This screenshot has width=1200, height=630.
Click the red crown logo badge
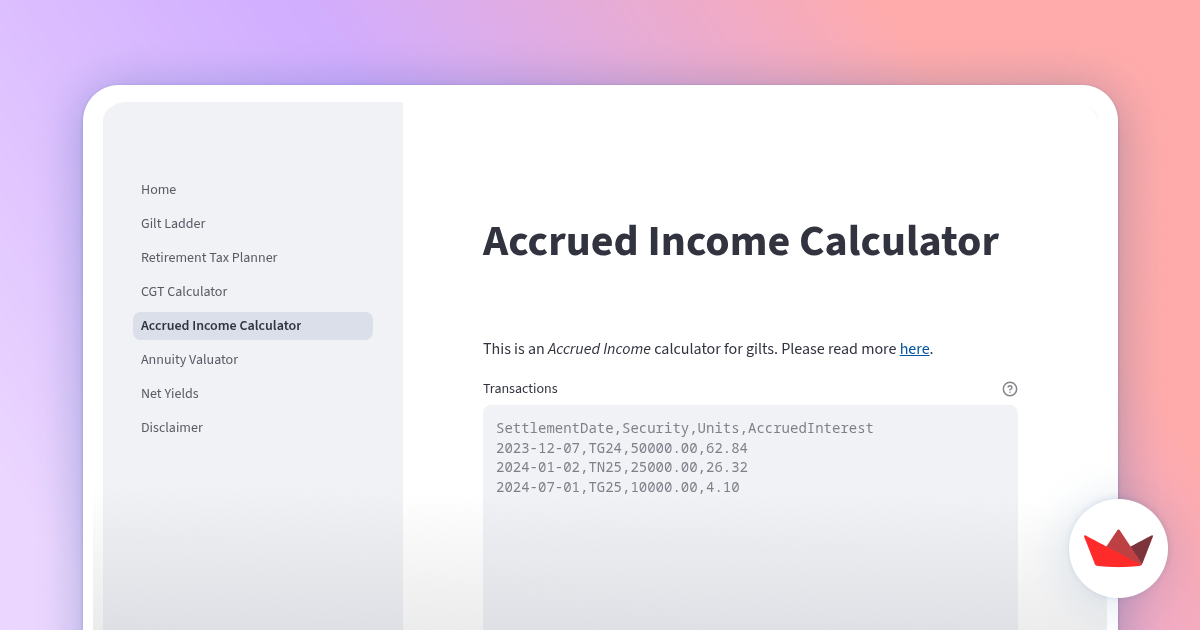(x=1118, y=548)
